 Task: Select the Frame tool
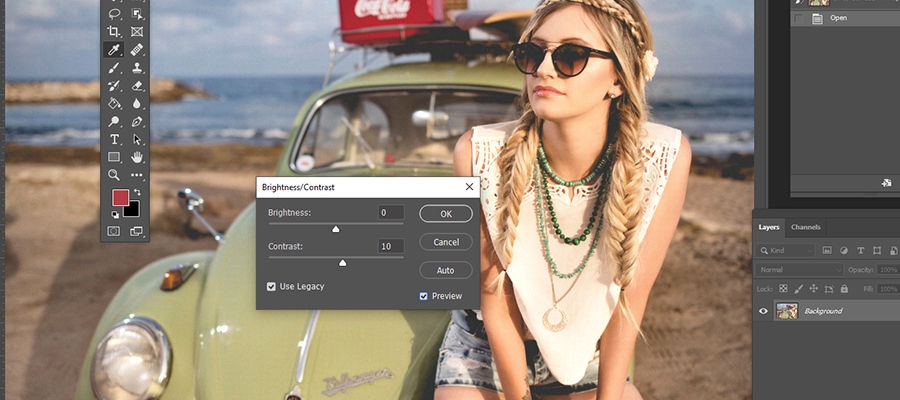pyautogui.click(x=137, y=31)
